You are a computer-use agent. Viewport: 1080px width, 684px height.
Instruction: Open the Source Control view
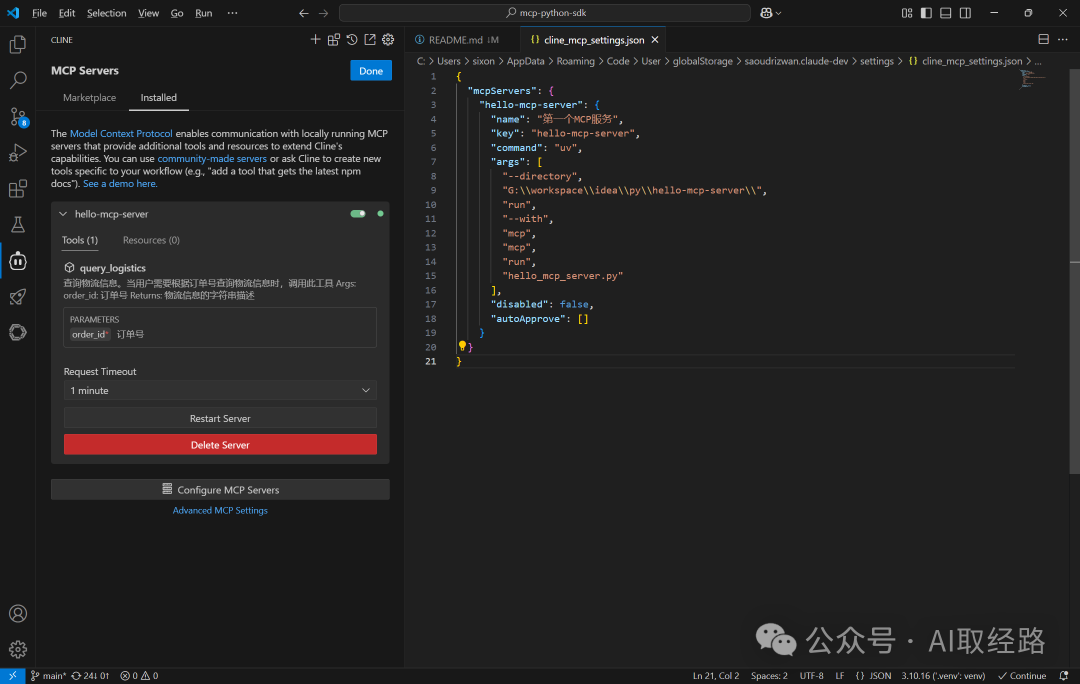[18, 117]
